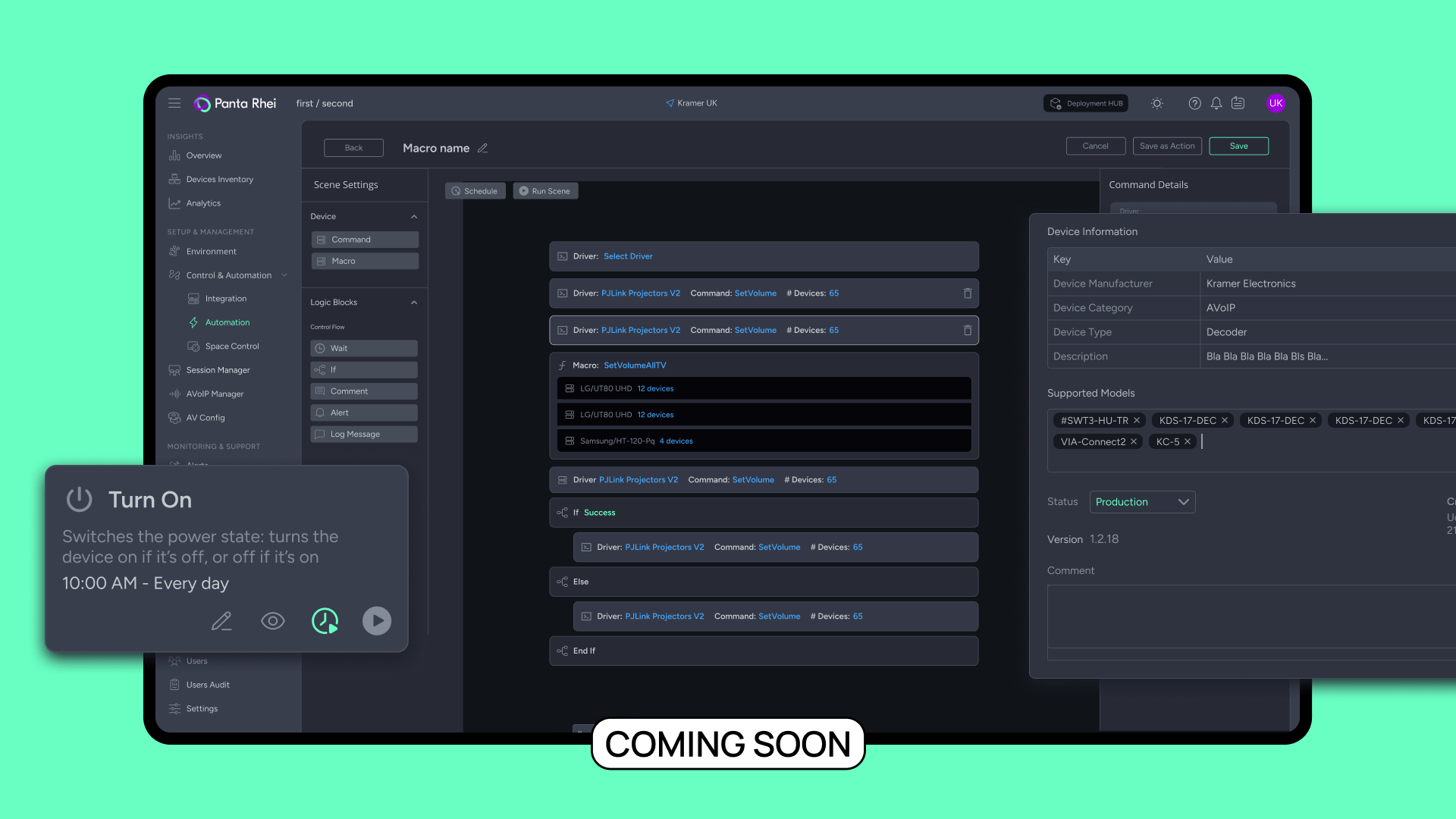1456x819 pixels.
Task: Click the schedule clock icon on Turn On card
Action: (x=325, y=621)
